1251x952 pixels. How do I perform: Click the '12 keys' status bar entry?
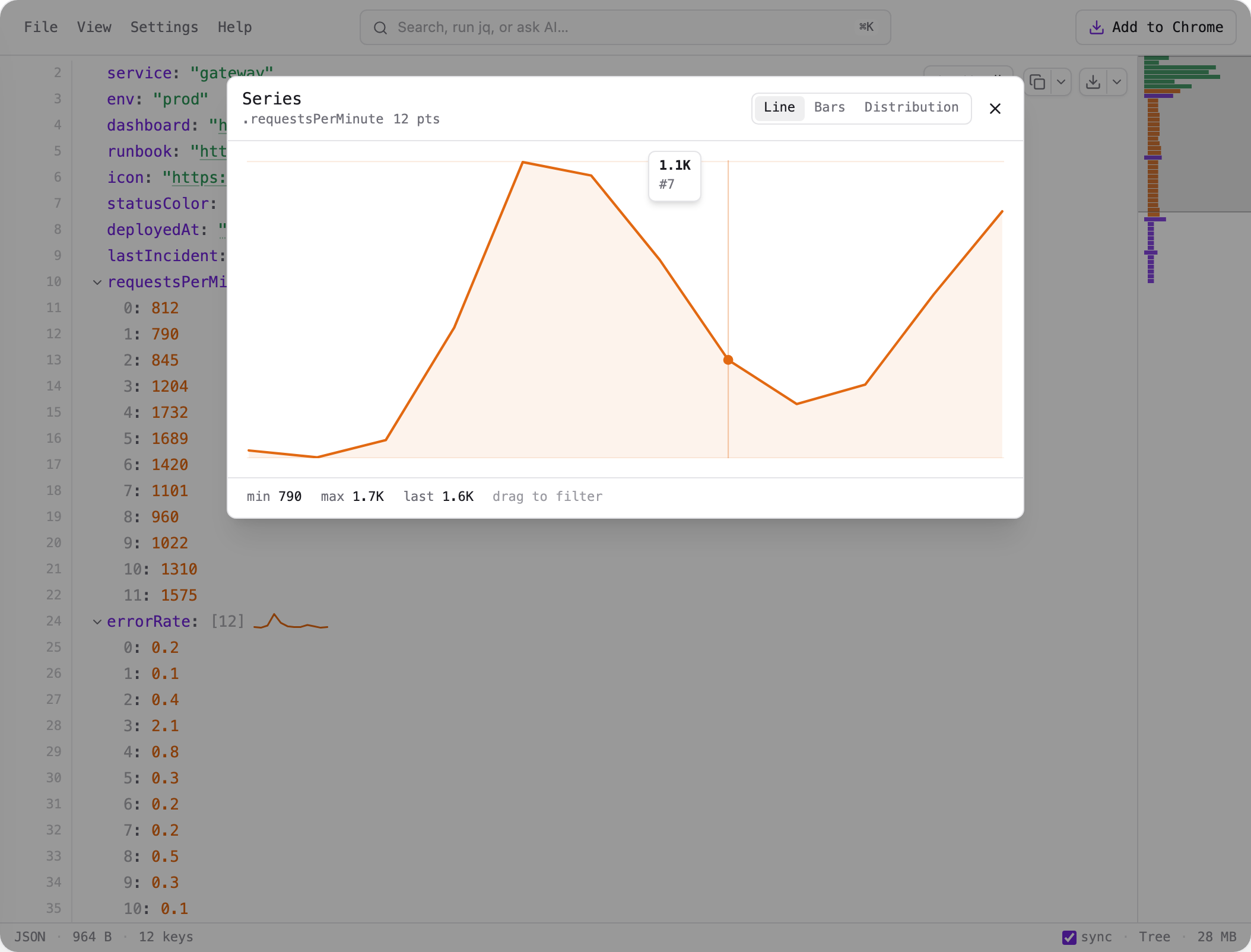166,937
